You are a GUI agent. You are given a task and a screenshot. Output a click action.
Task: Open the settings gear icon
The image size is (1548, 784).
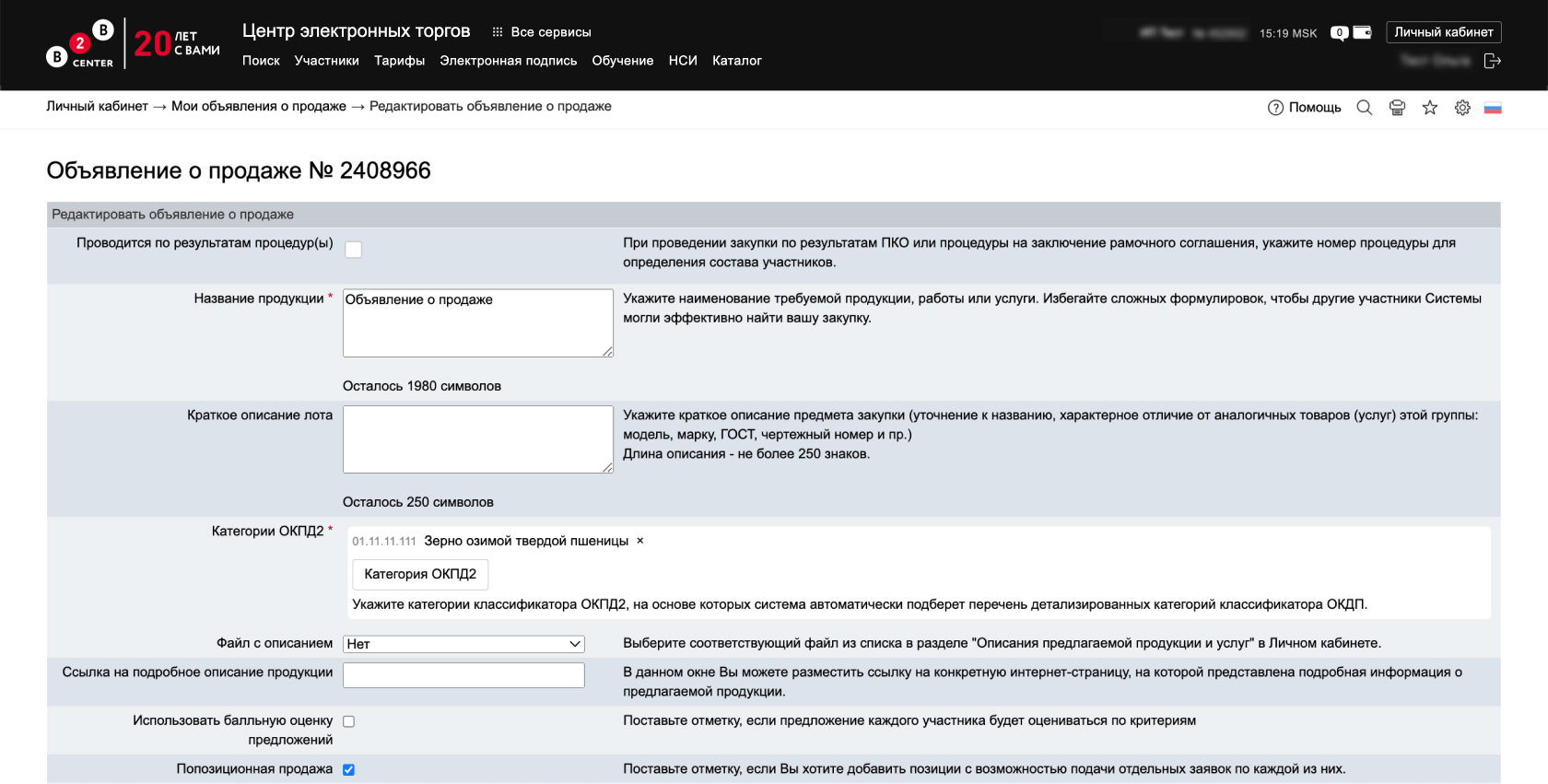[x=1462, y=108]
